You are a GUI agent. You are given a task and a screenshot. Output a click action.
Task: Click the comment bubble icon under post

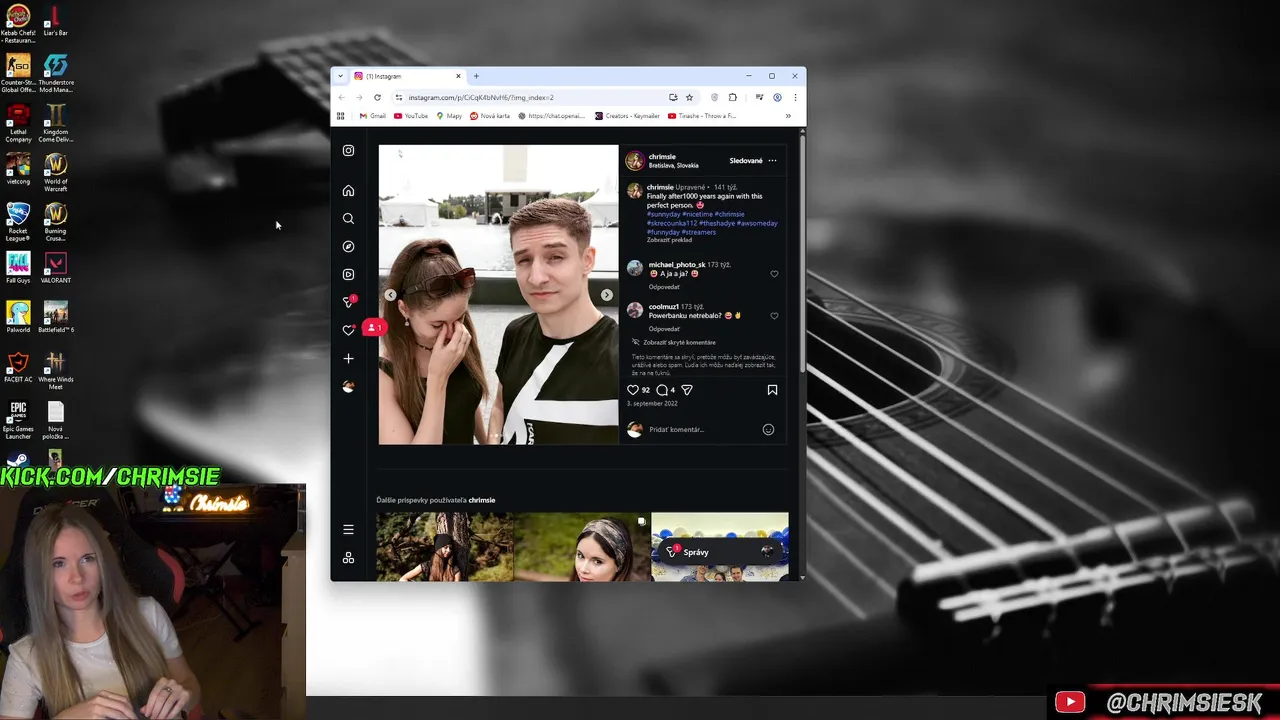pyautogui.click(x=661, y=390)
